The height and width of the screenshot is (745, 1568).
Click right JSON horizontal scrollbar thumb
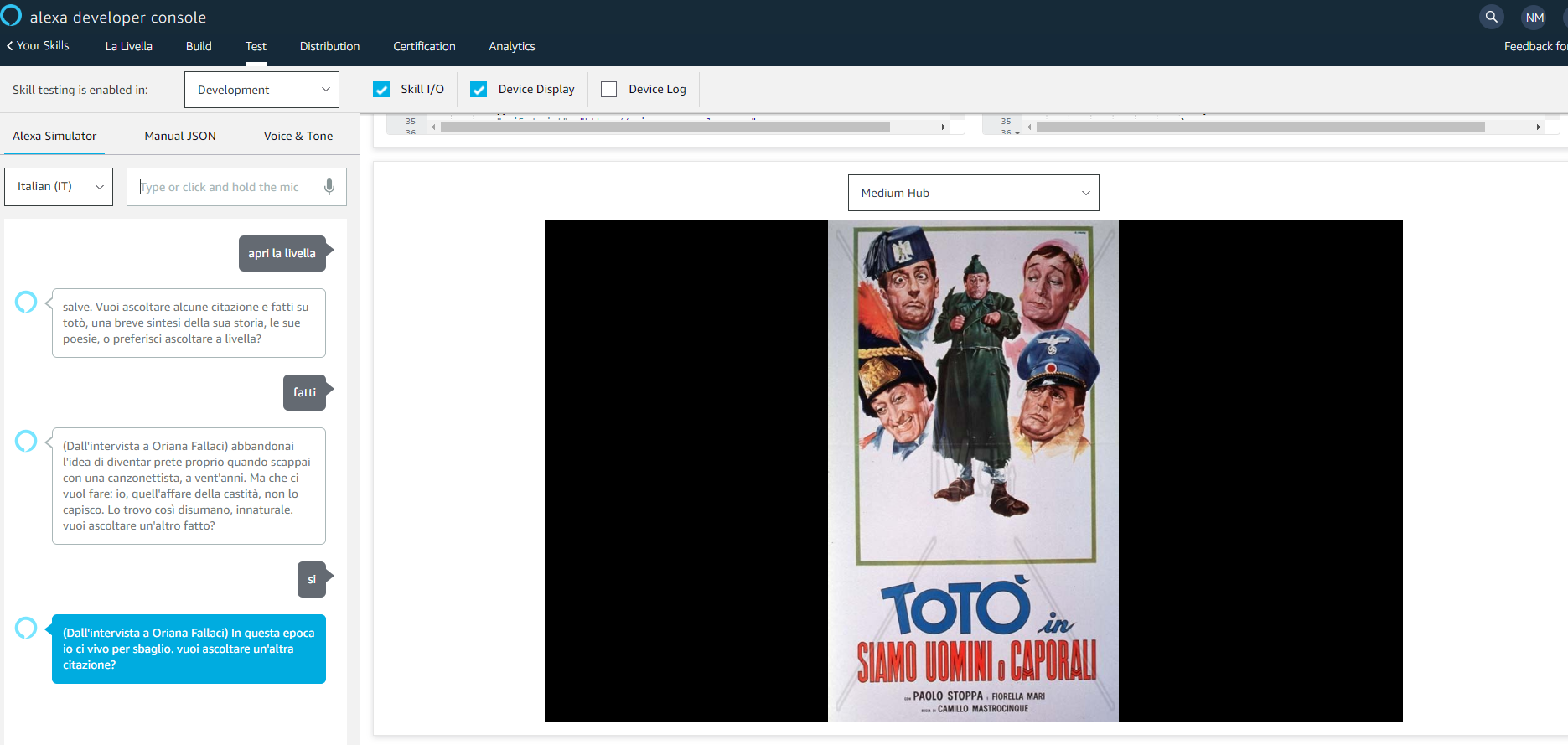tap(1260, 127)
